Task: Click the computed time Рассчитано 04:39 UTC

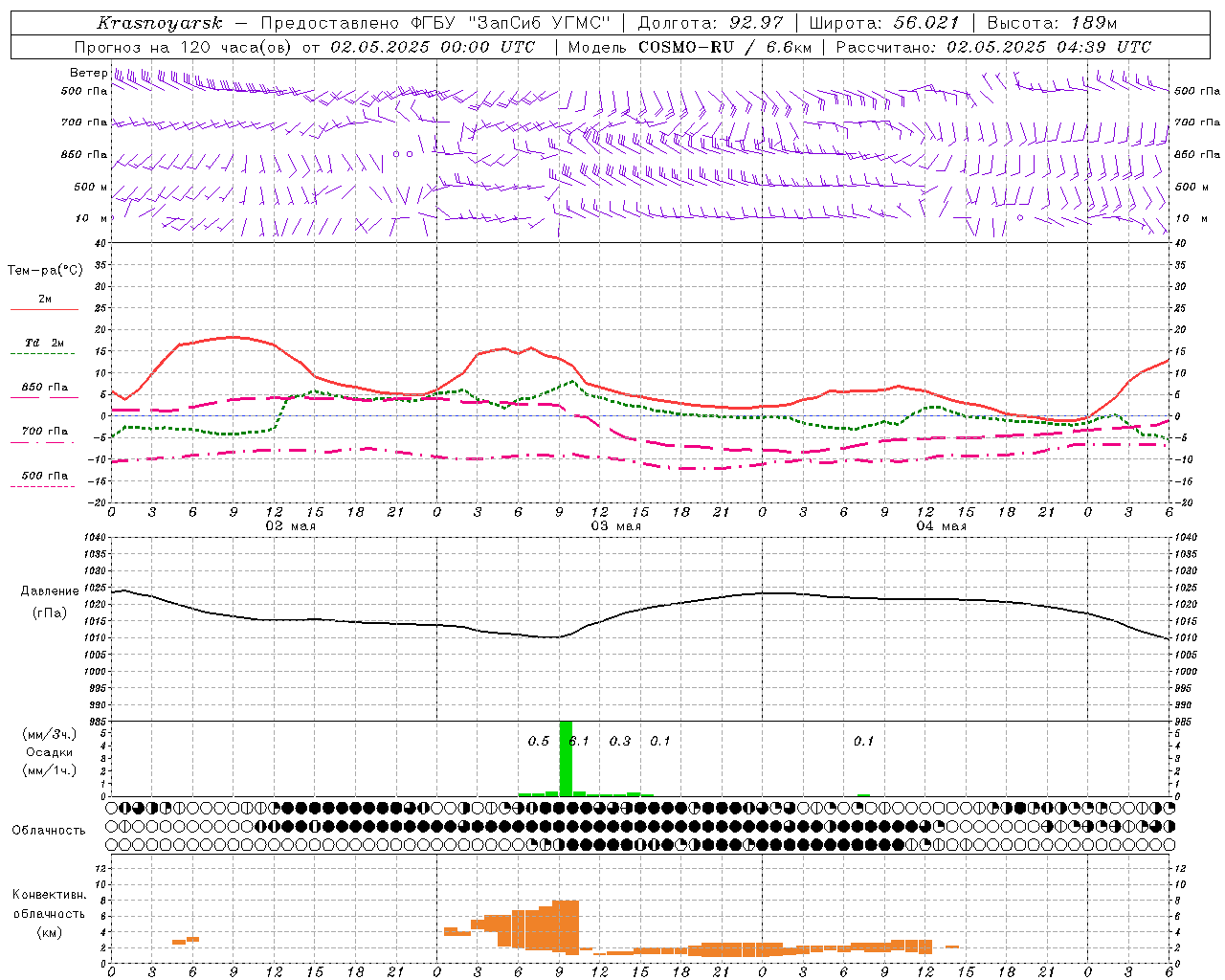Action: coord(993,47)
